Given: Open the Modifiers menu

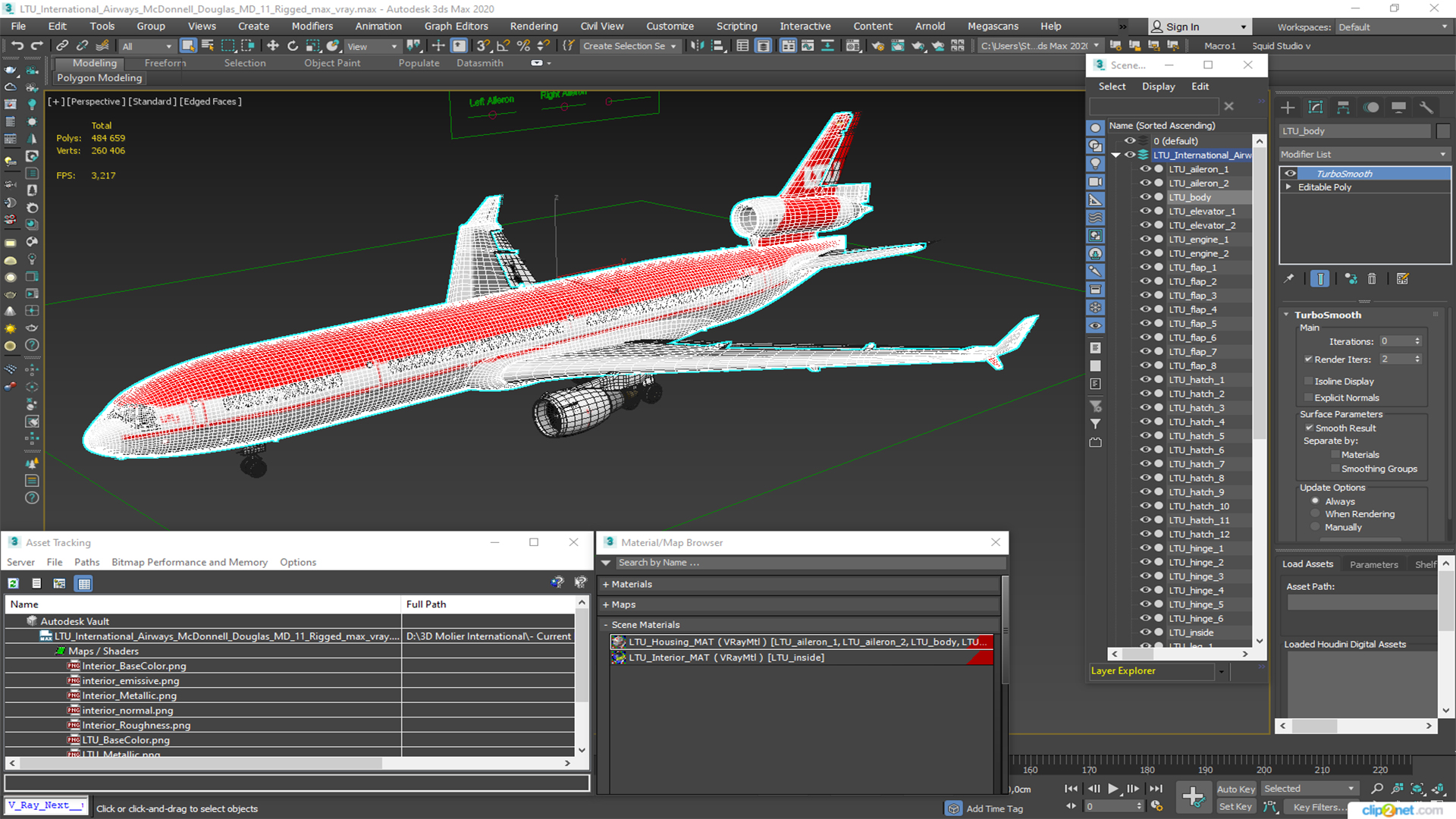Looking at the screenshot, I should 312,26.
